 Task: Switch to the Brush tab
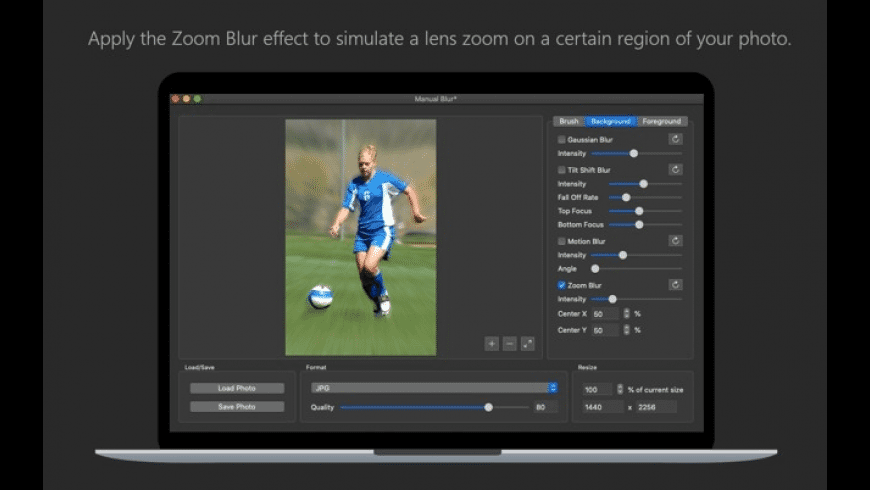coord(569,121)
